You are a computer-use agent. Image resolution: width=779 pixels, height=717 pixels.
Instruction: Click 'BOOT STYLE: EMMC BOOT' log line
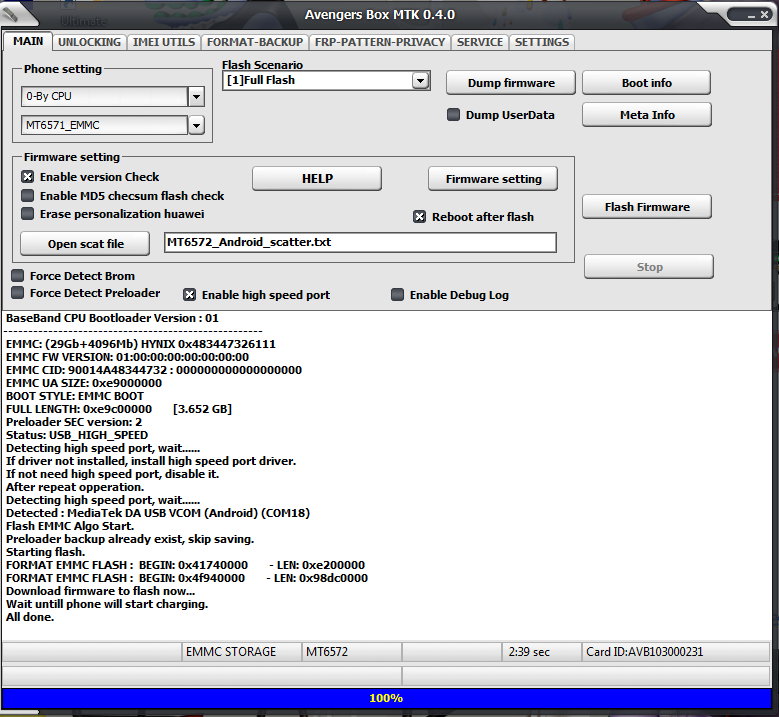pyautogui.click(x=75, y=396)
